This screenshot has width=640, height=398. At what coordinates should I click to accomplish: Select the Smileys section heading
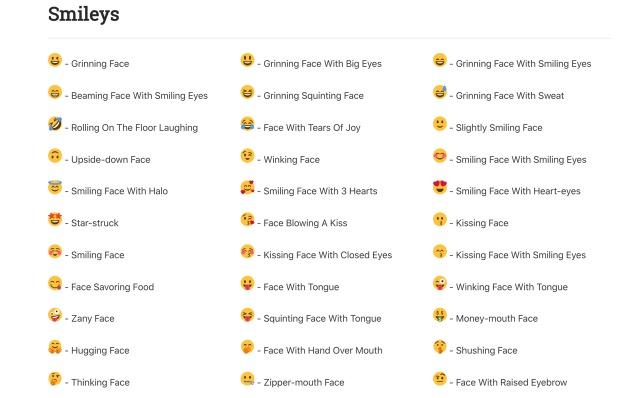84,14
